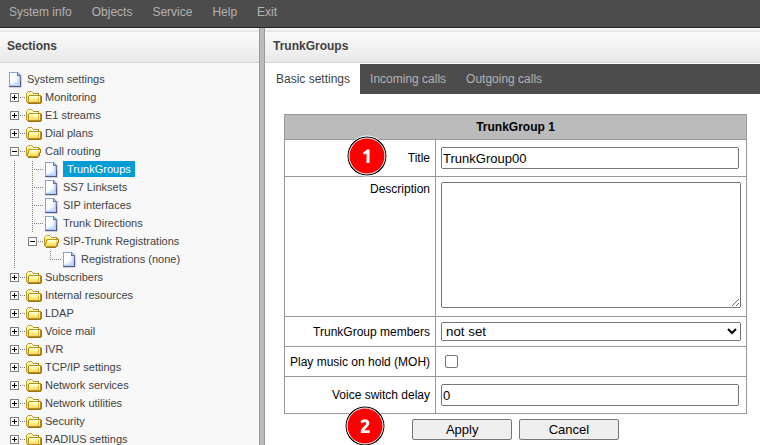
Task: Collapse the Call routing tree node
Action: tap(15, 151)
